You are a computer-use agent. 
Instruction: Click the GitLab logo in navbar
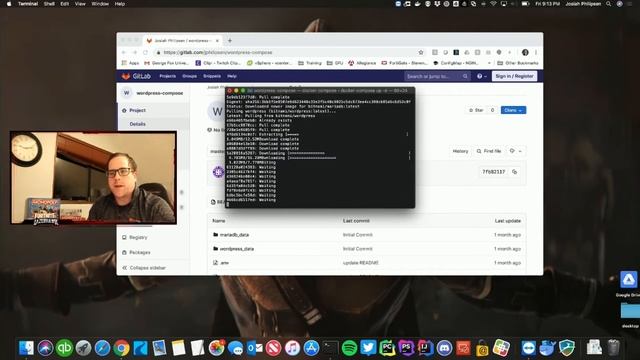[x=136, y=76]
